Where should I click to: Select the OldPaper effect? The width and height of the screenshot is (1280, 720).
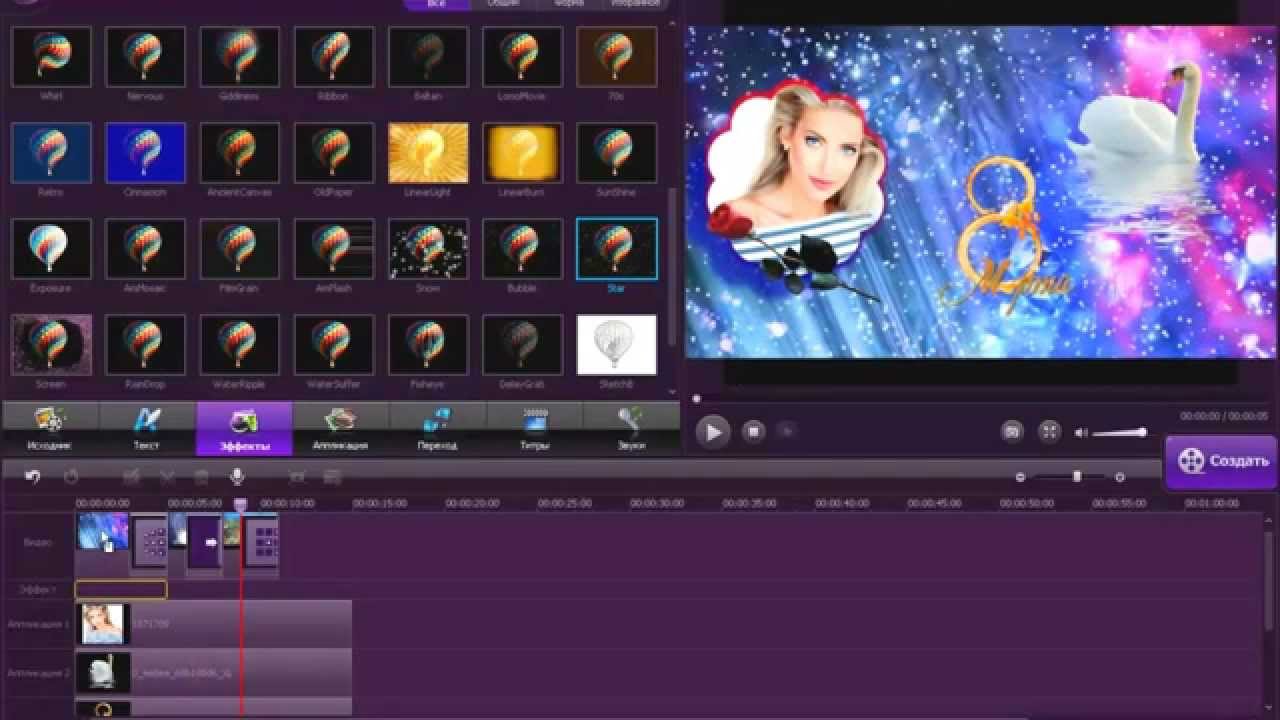334,152
